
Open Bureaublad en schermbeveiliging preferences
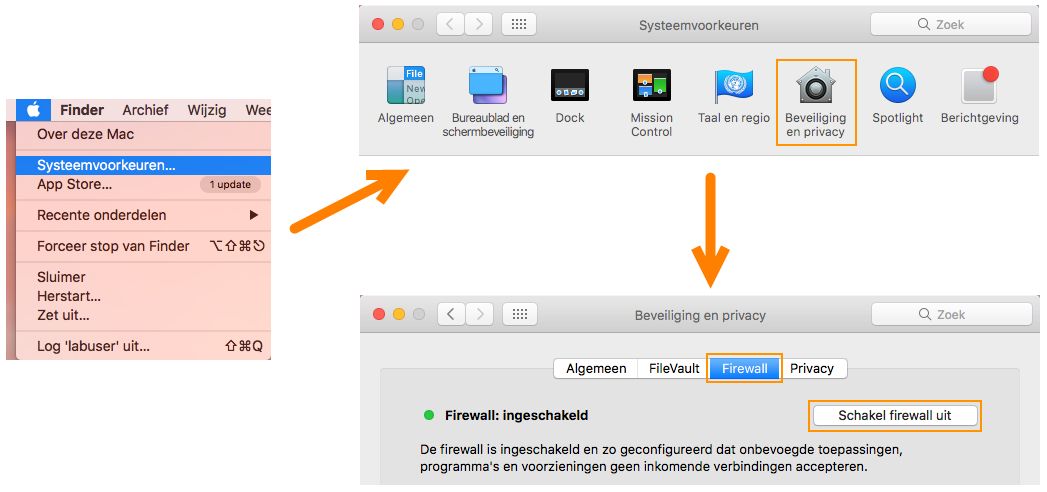pyautogui.click(x=488, y=101)
